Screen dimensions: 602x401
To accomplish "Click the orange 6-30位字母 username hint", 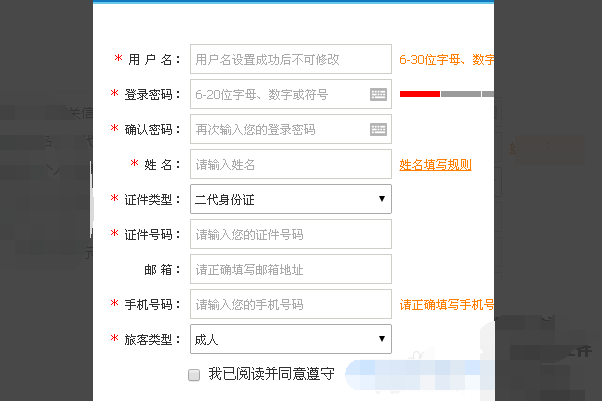I will click(x=446, y=60).
